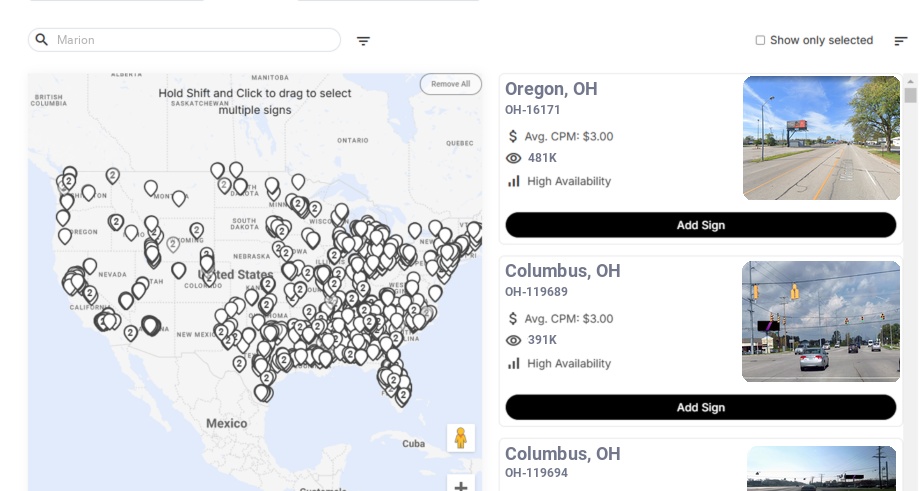Click Columbus OH-119689 impressions eye icon
Screen dimensions: 920x491
coord(514,340)
